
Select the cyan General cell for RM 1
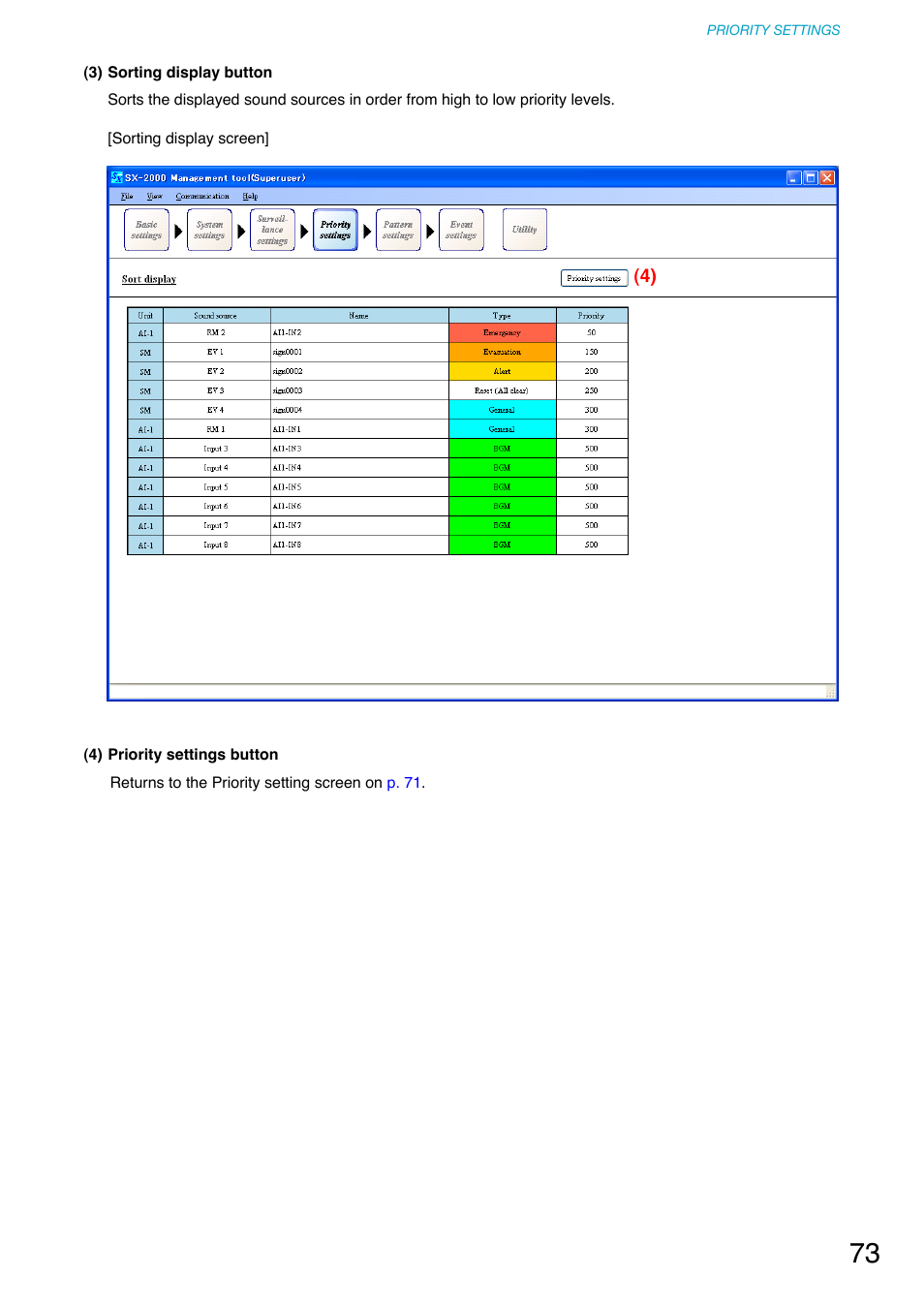tap(503, 429)
